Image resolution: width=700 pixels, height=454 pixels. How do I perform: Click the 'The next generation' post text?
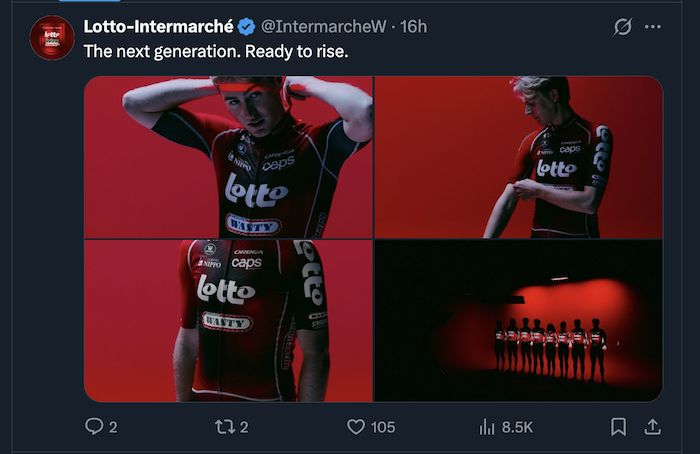tap(215, 50)
